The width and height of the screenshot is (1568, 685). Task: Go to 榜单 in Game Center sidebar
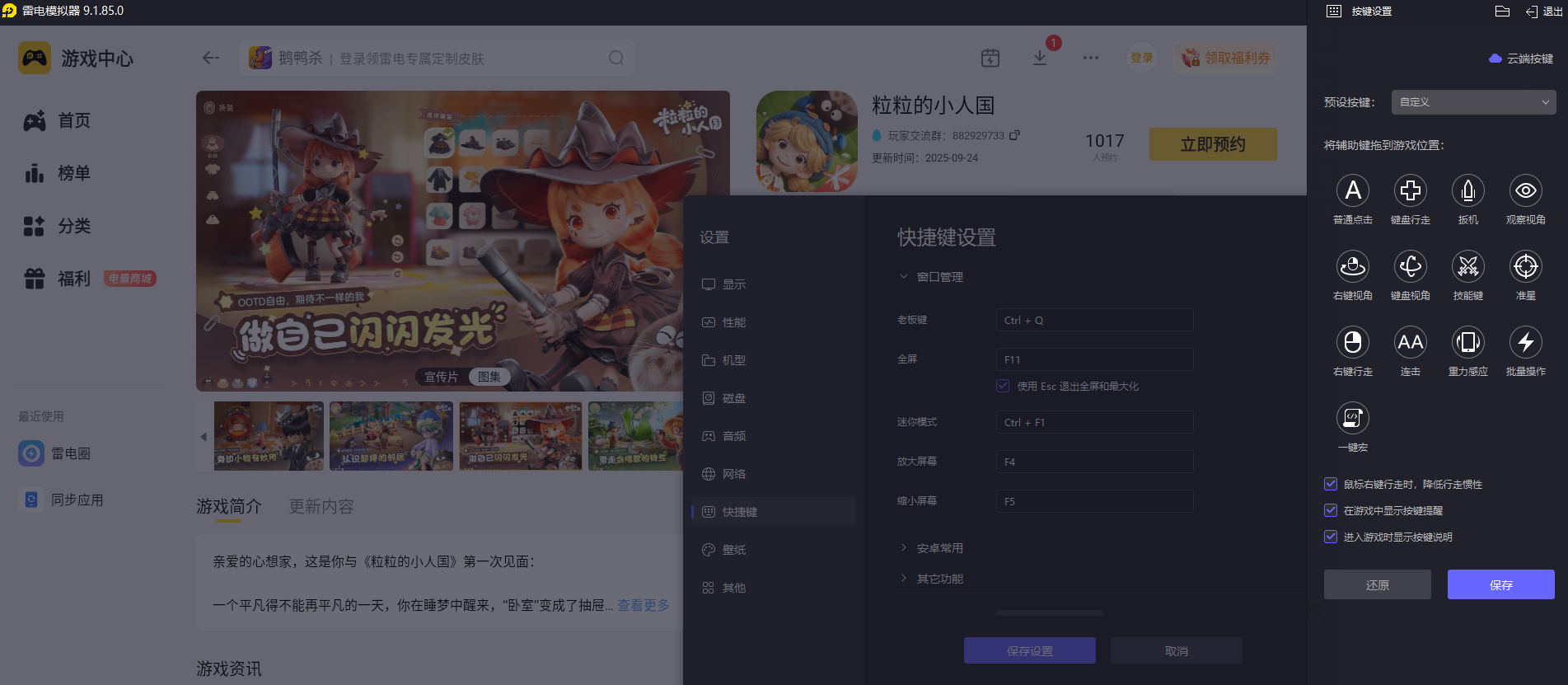[x=57, y=173]
